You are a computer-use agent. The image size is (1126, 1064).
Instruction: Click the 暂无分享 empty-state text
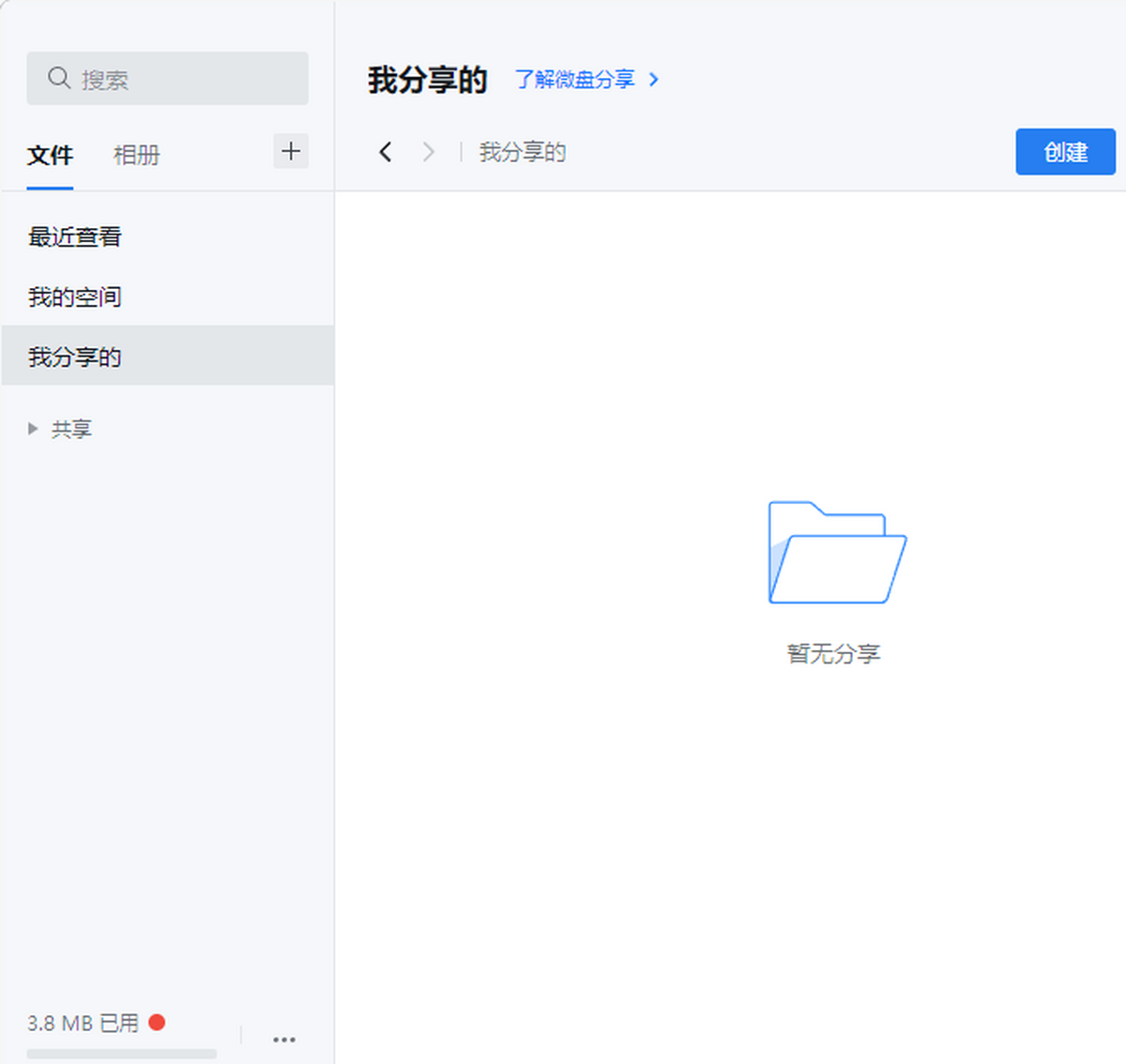click(833, 654)
